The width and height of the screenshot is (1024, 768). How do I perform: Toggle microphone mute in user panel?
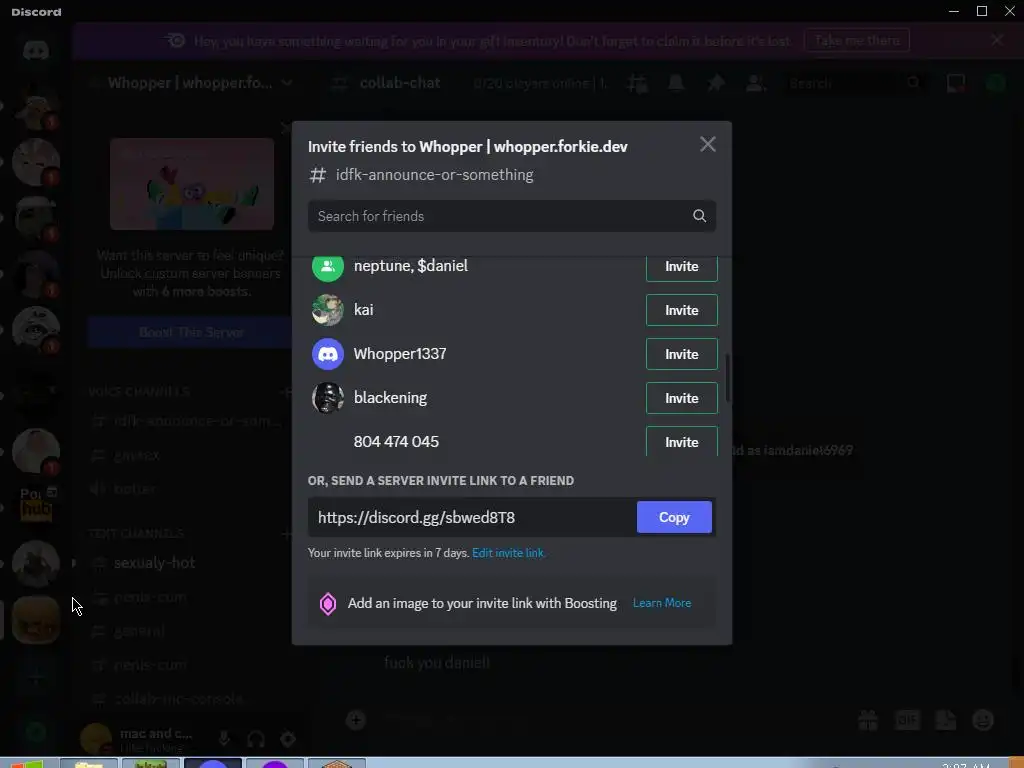point(224,739)
